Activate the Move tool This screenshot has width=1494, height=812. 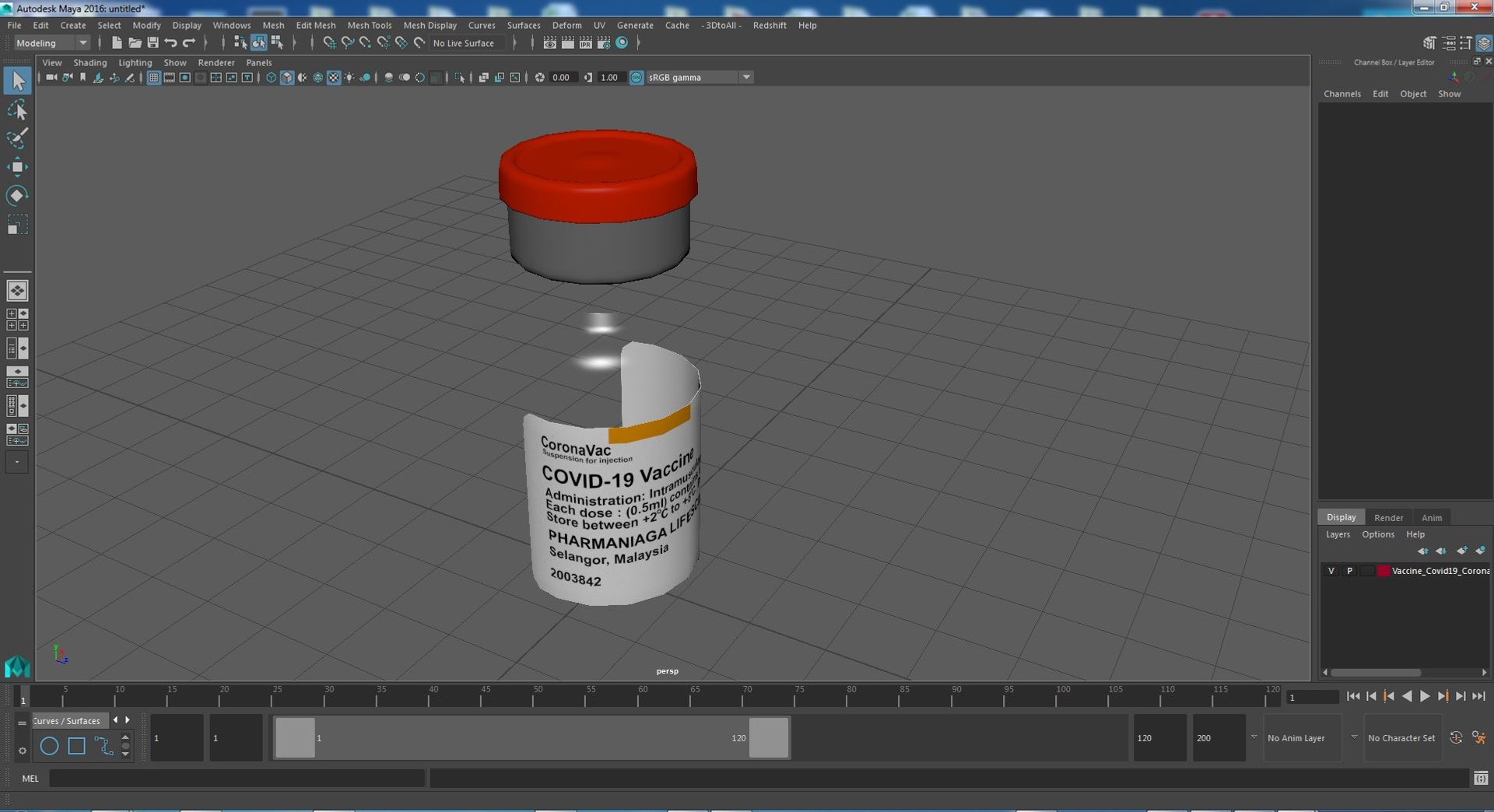(x=17, y=167)
